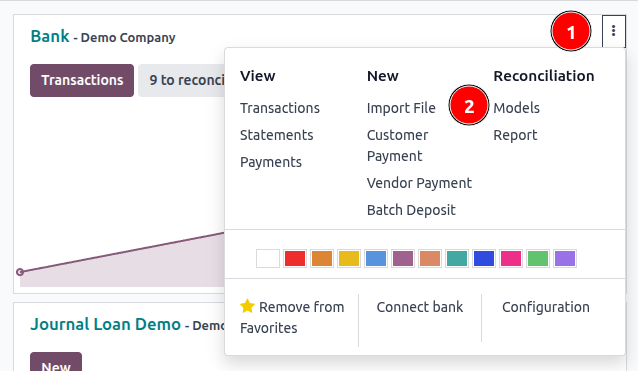Choose Customer Payment menu entry
638x371 pixels.
click(398, 146)
